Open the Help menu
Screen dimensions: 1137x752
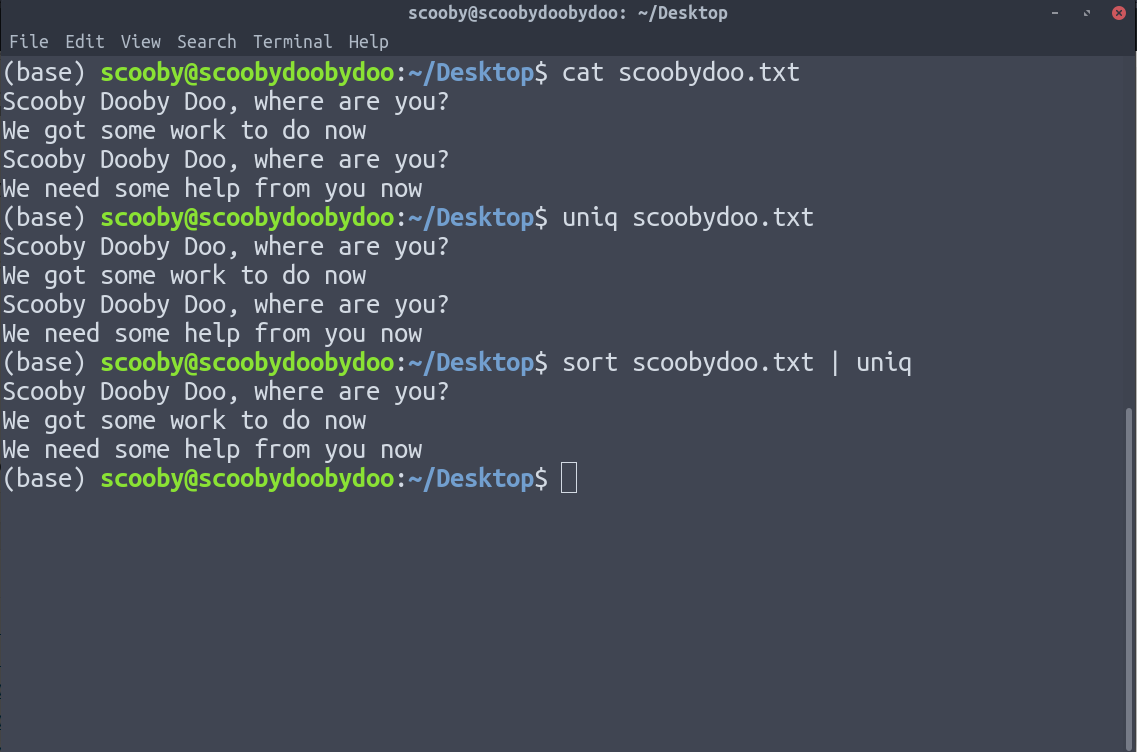368,42
